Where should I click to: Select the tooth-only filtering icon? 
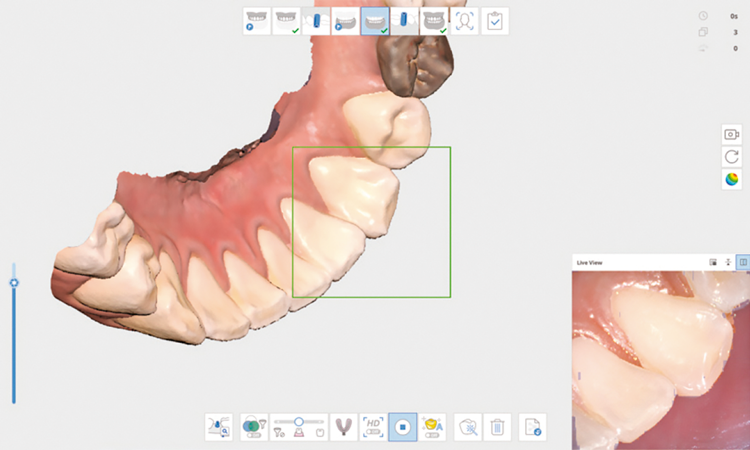tap(320, 433)
